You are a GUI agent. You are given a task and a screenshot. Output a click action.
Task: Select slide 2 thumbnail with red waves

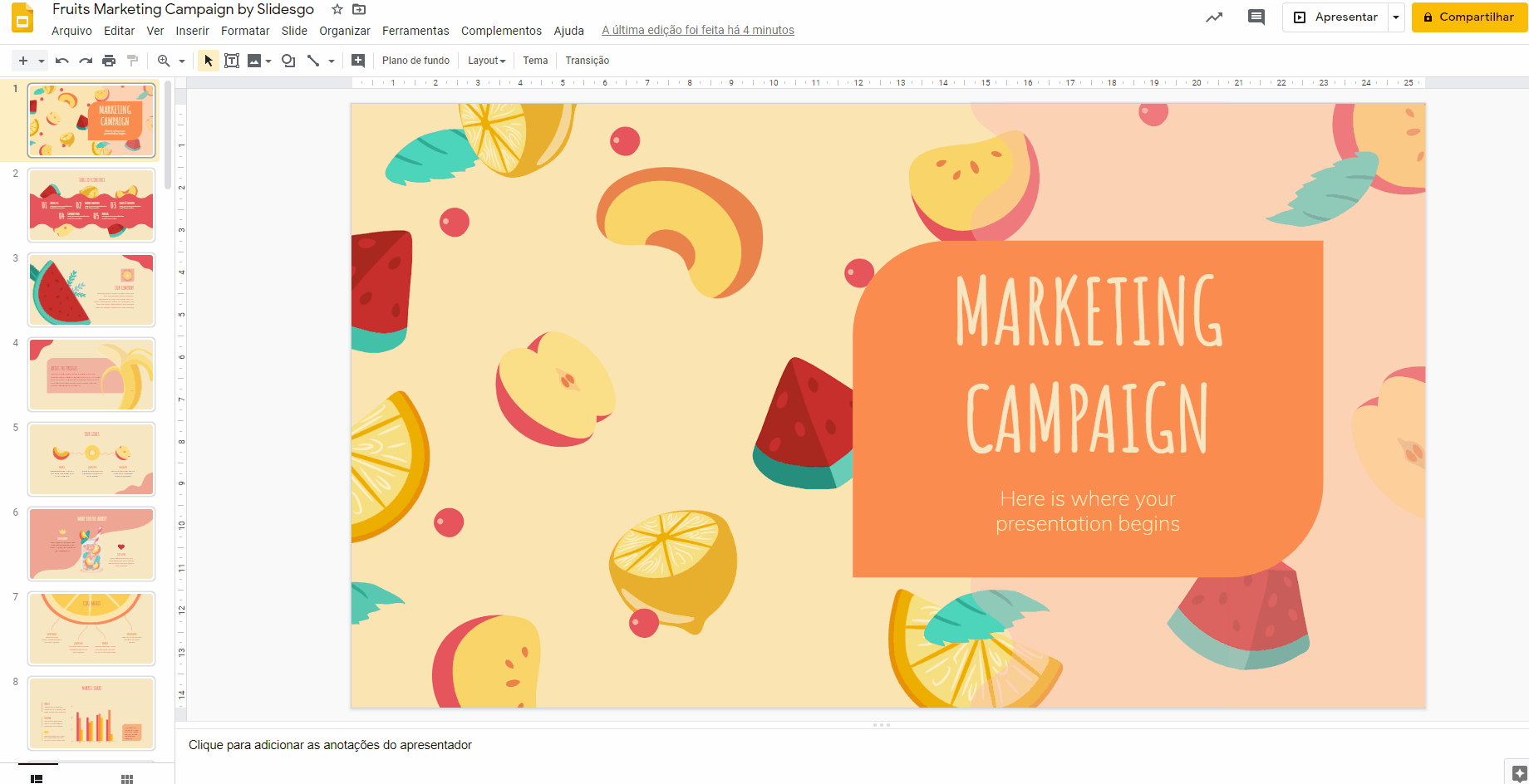(91, 205)
